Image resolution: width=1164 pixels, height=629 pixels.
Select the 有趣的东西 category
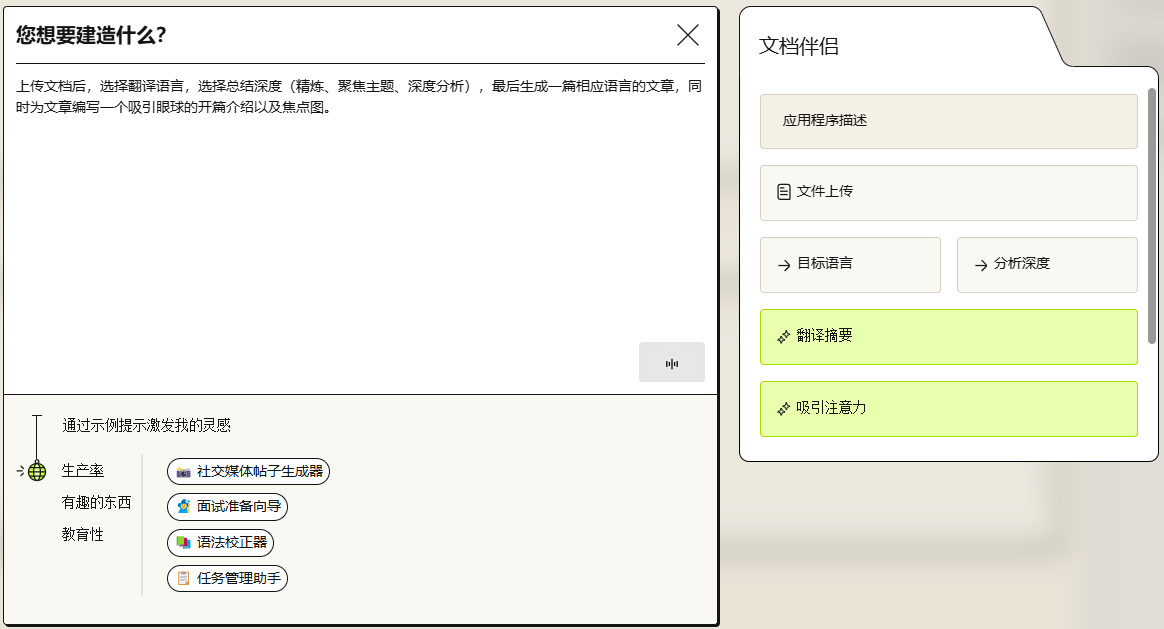[97, 503]
